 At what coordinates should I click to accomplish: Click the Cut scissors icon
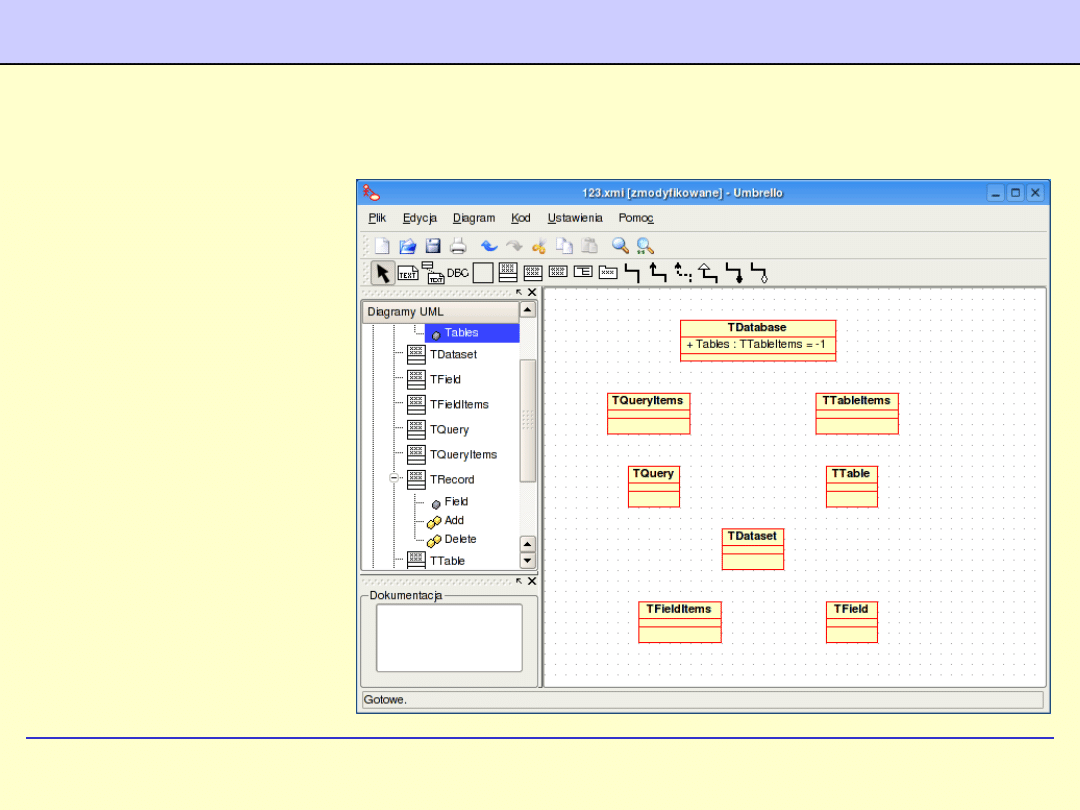coord(539,246)
